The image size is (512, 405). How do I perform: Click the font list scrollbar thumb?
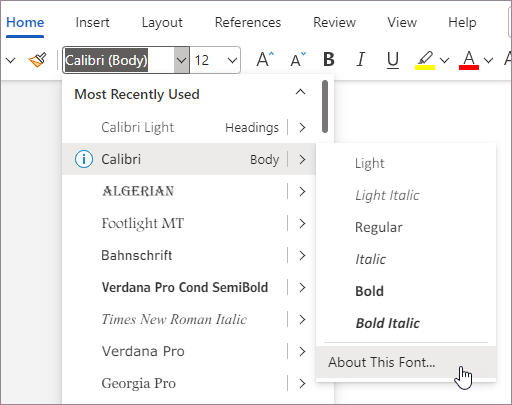[x=325, y=107]
